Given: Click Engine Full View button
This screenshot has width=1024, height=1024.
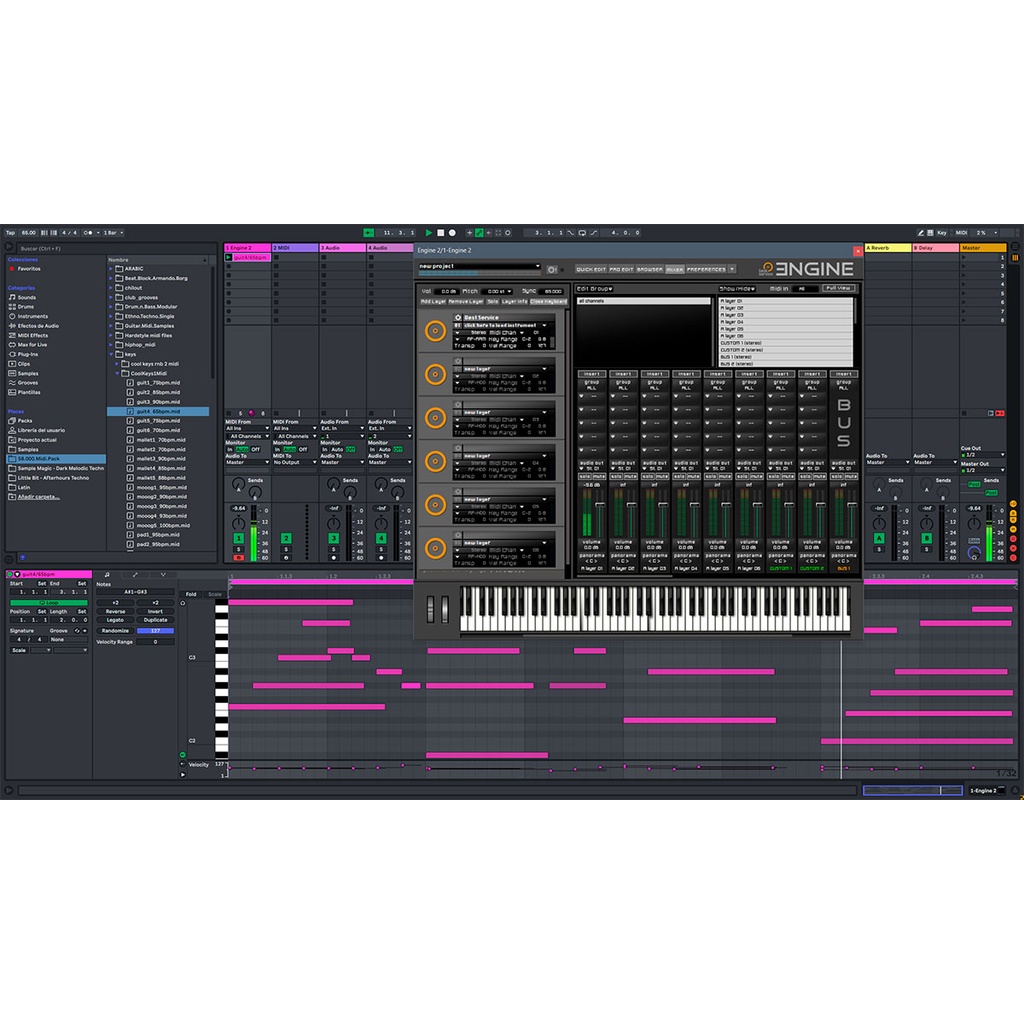Looking at the screenshot, I should tap(839, 288).
